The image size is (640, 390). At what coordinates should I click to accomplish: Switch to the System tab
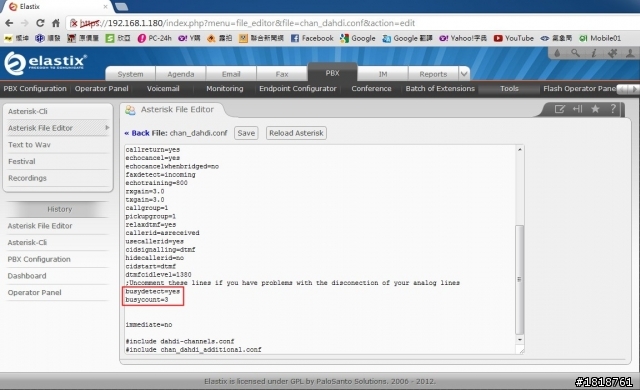coord(130,74)
